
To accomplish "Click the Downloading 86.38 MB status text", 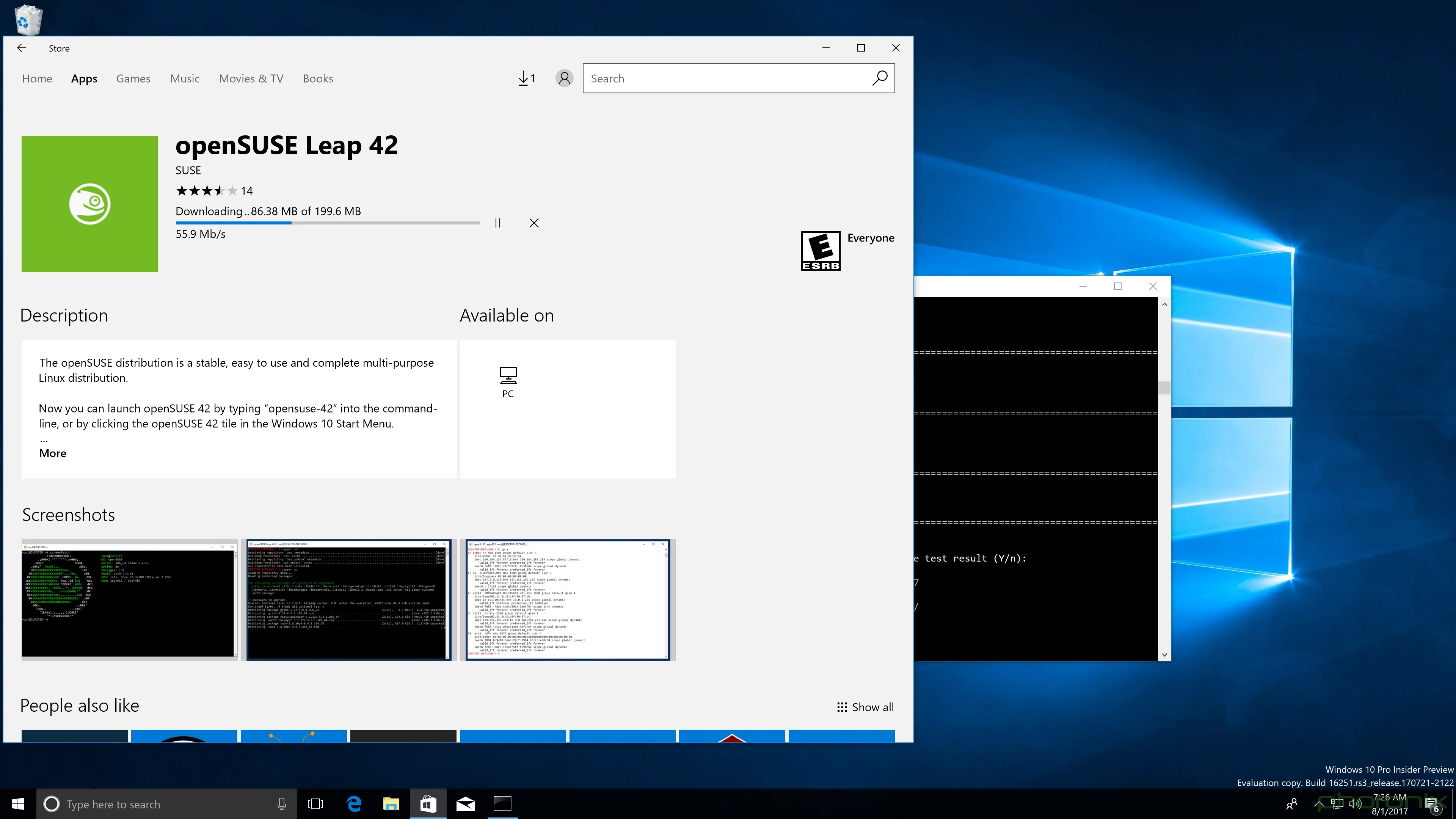I will tap(268, 212).
